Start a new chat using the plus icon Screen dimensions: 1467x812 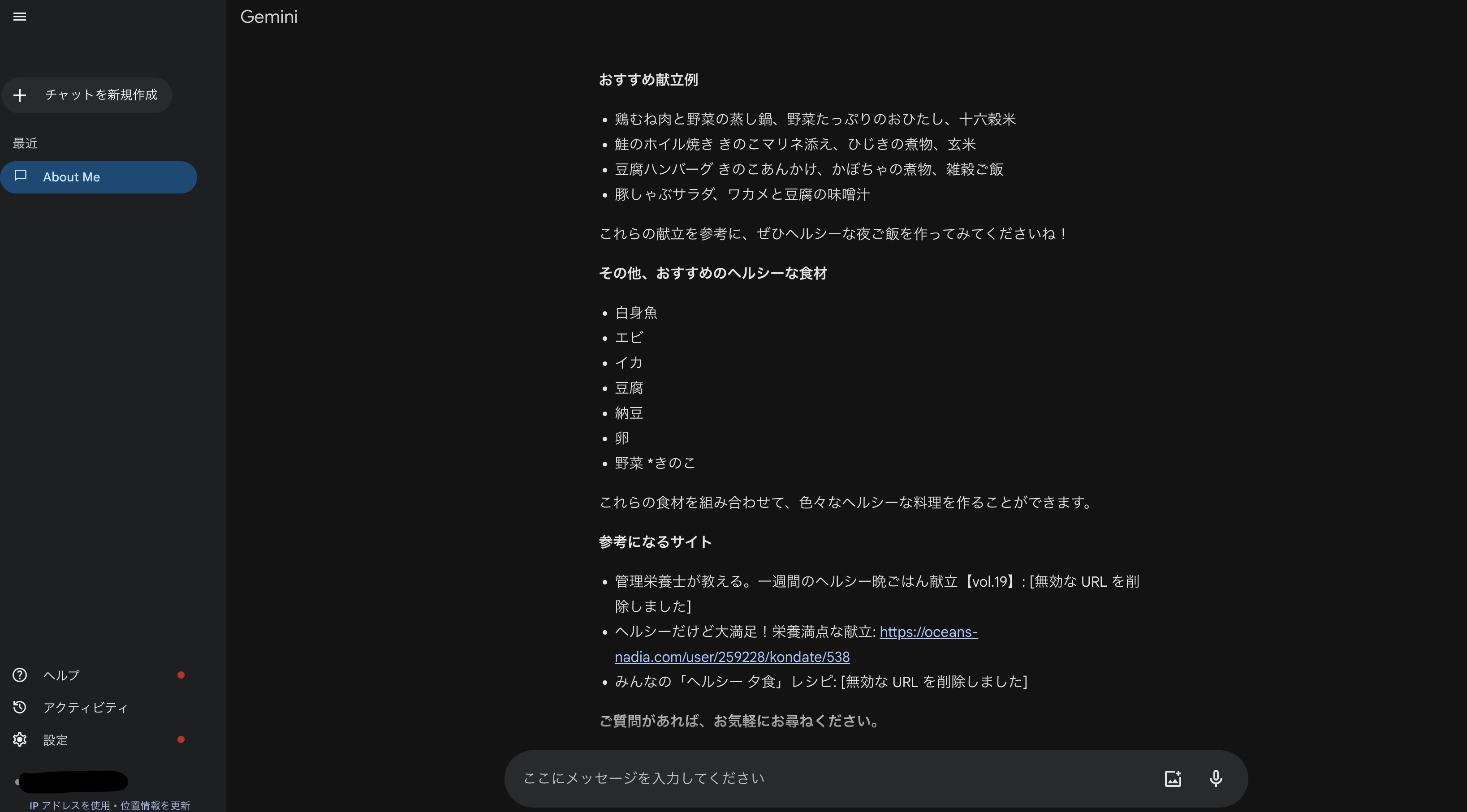21,95
